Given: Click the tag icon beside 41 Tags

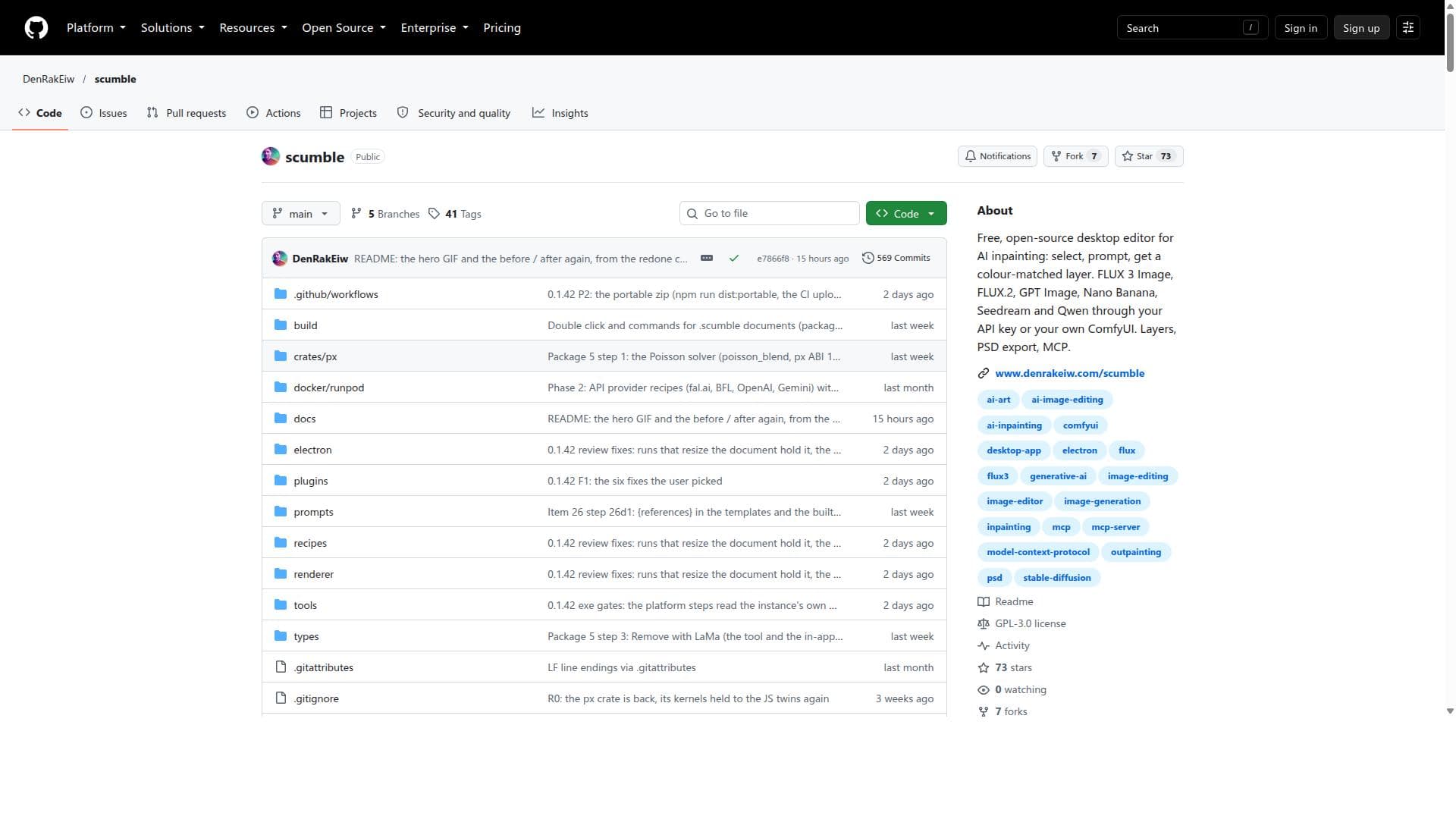Looking at the screenshot, I should coord(434,214).
